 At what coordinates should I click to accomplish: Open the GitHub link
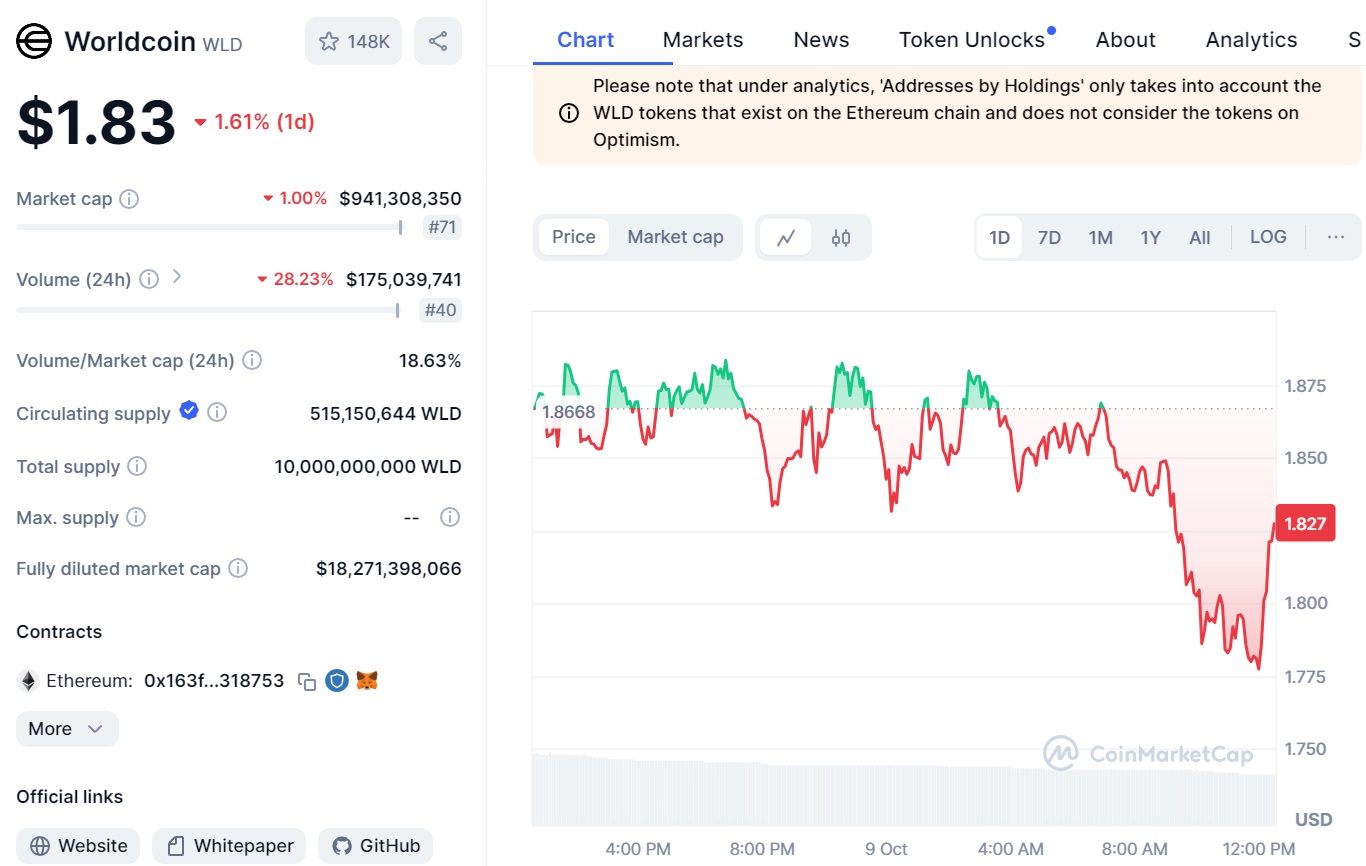click(x=375, y=846)
